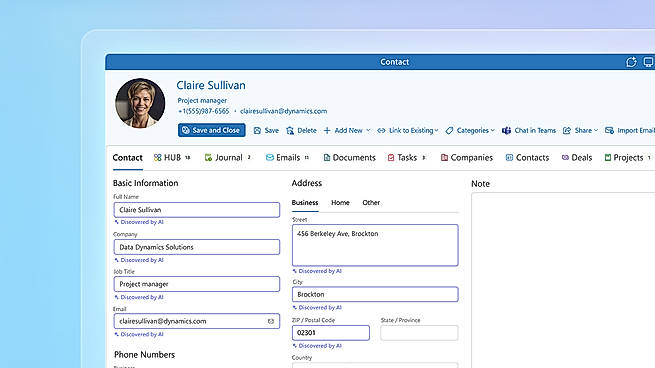The image size is (655, 368).
Task: Open the Deals tab
Action: tap(577, 157)
